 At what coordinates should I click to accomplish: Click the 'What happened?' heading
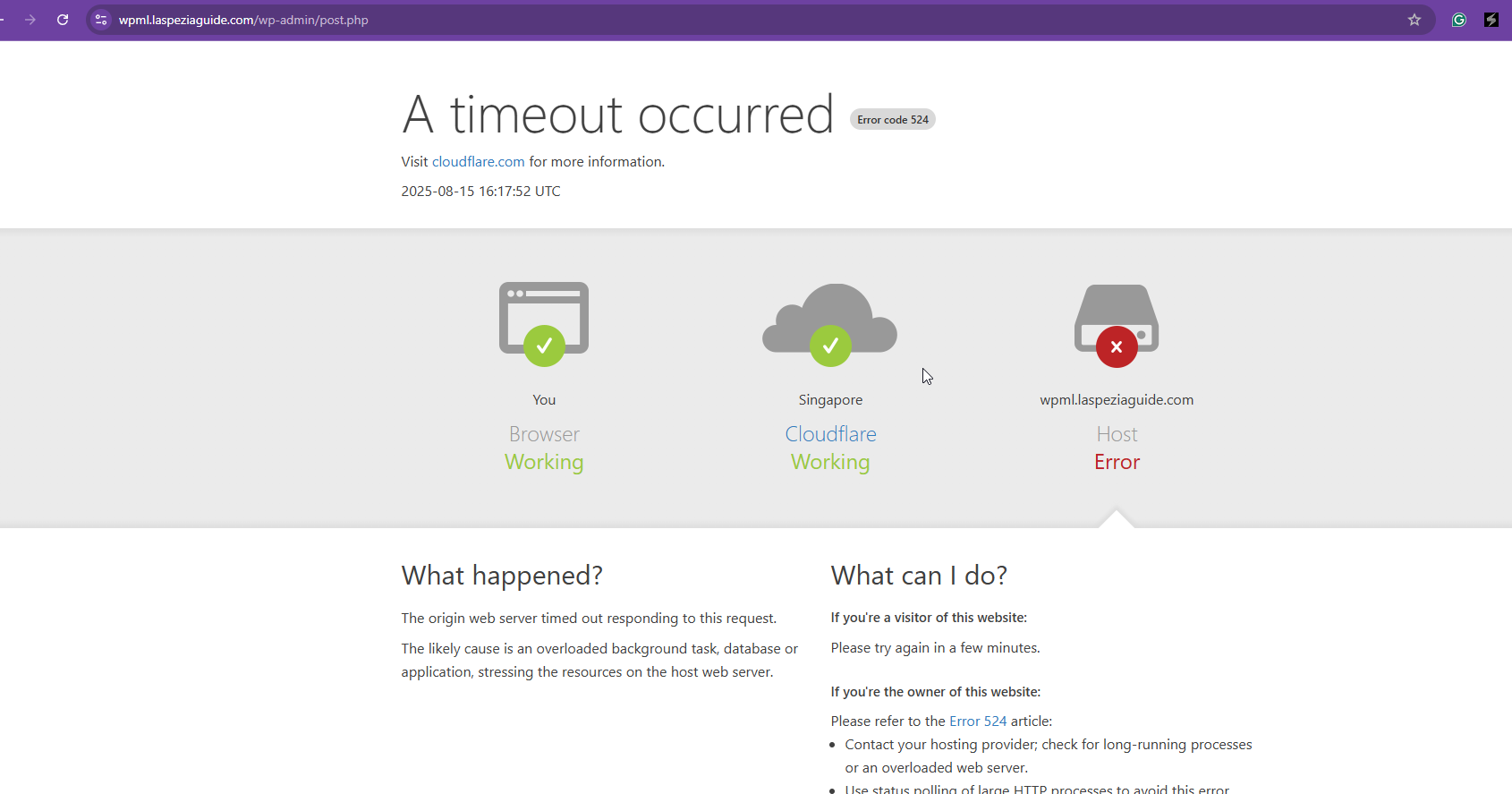click(x=502, y=576)
